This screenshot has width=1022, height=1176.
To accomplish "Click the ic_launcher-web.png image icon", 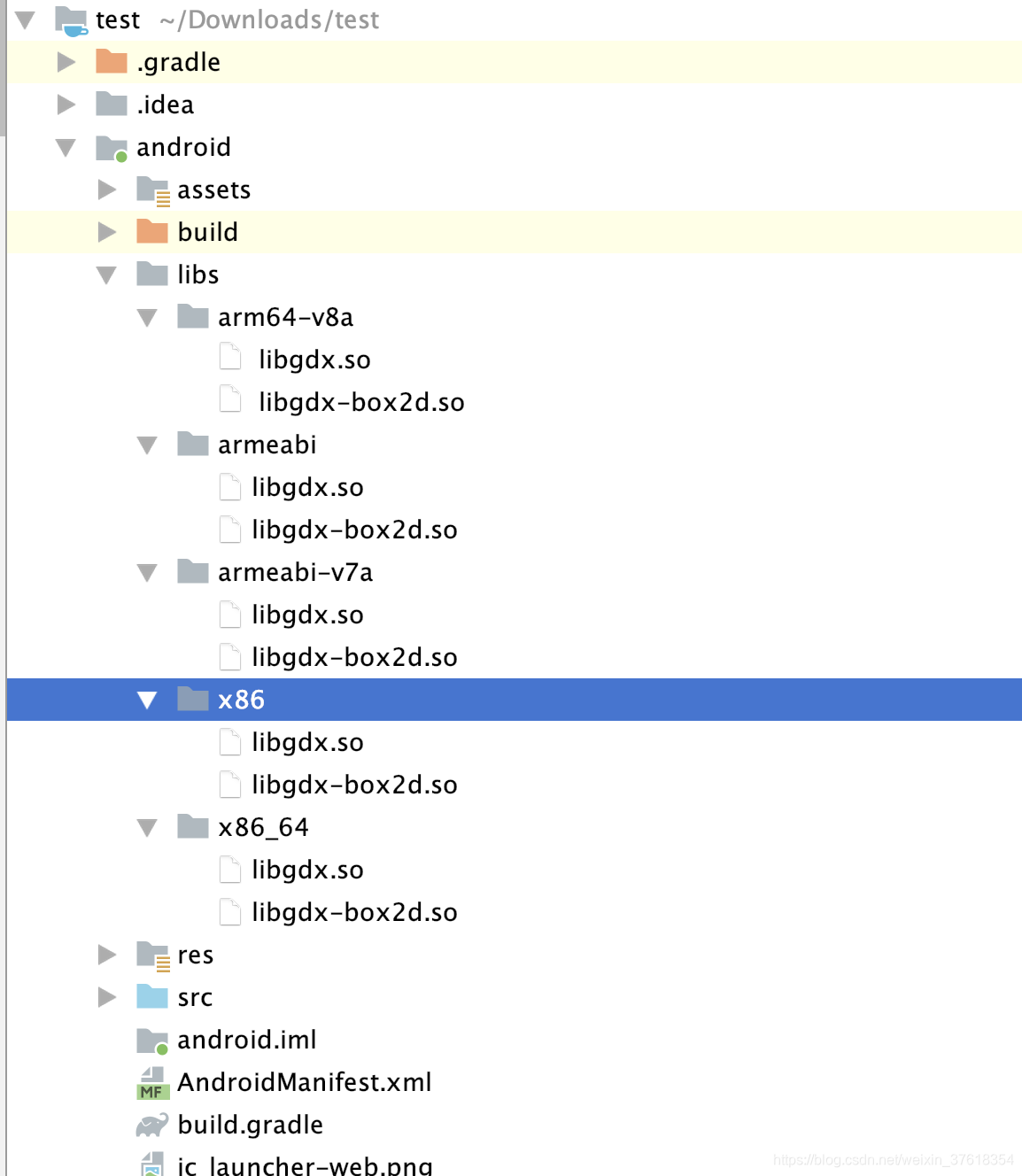I will (x=151, y=1165).
